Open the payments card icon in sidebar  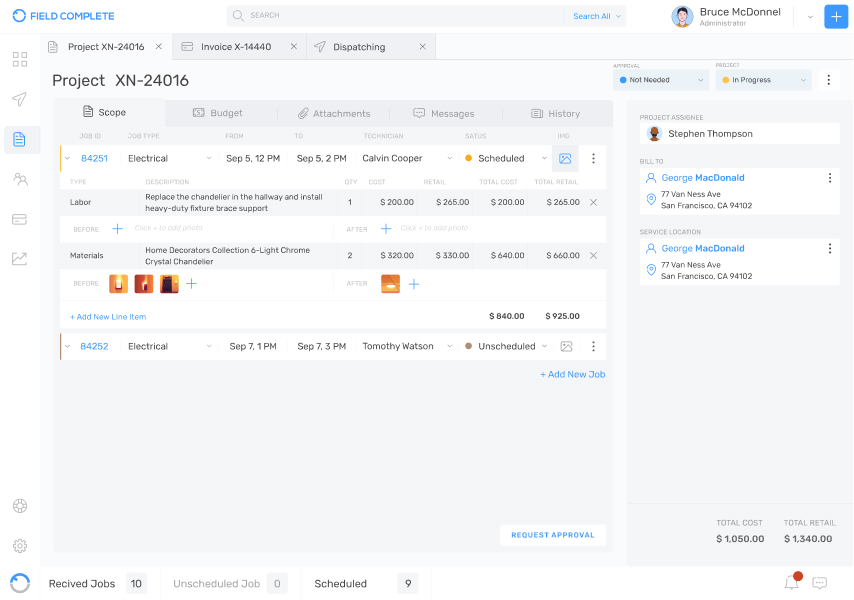pos(19,219)
